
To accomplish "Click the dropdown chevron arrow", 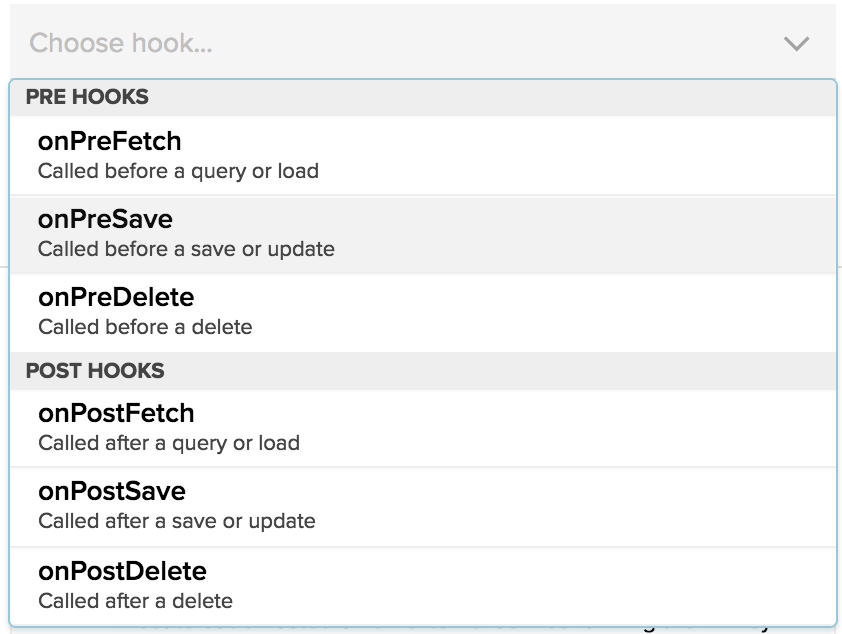I will pos(796,43).
